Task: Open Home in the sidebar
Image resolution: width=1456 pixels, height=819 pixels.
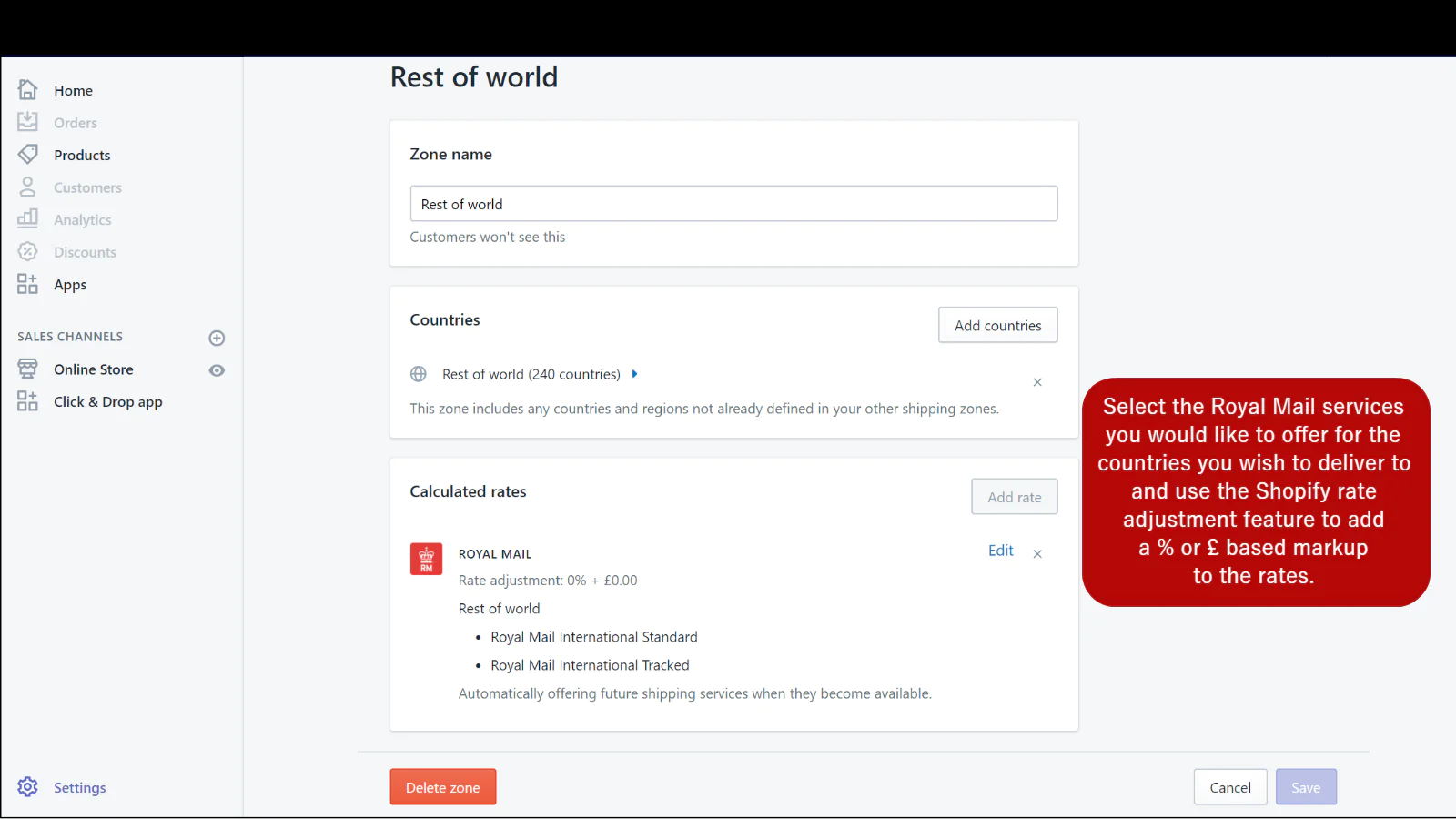Action: point(73,90)
